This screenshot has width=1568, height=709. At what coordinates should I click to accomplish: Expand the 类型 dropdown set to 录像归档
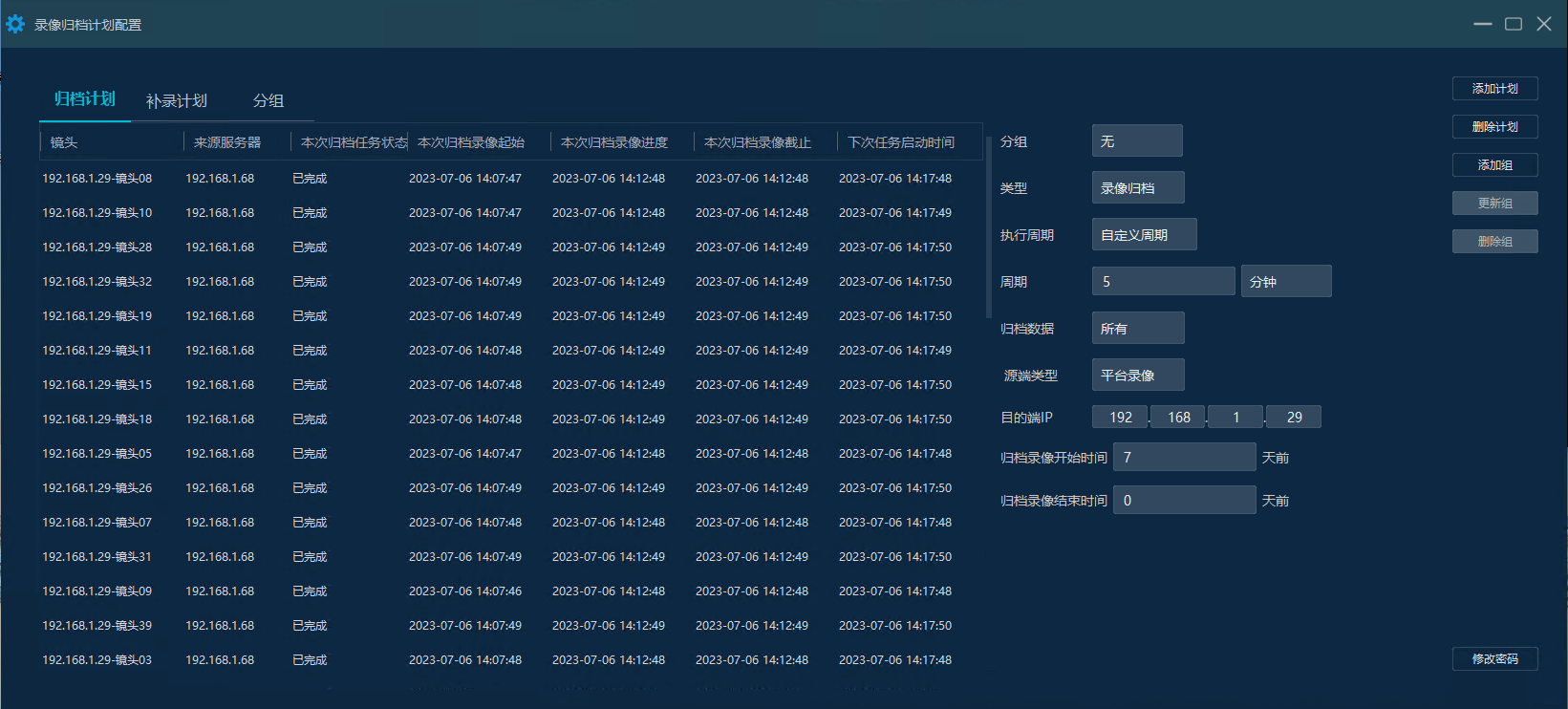click(x=1138, y=188)
